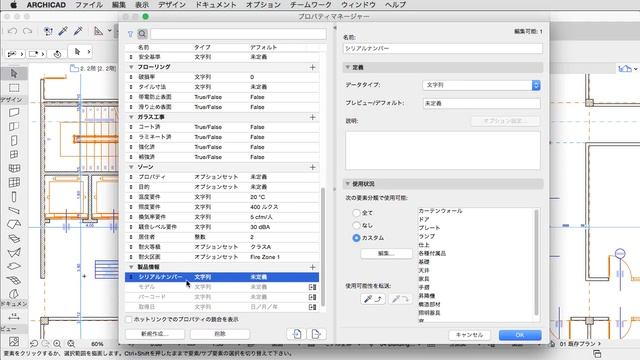Image resolution: width=640 pixels, height=360 pixels.
Task: Open the 編集 menu
Action: (x=119, y=5)
